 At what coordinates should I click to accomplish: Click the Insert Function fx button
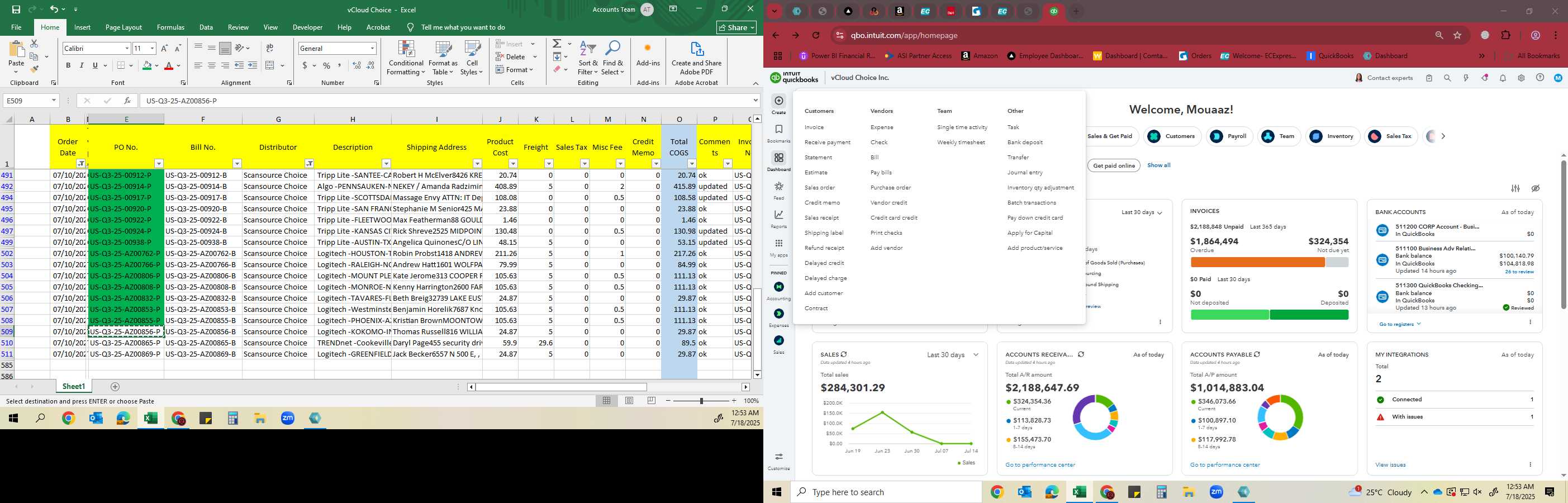click(127, 101)
